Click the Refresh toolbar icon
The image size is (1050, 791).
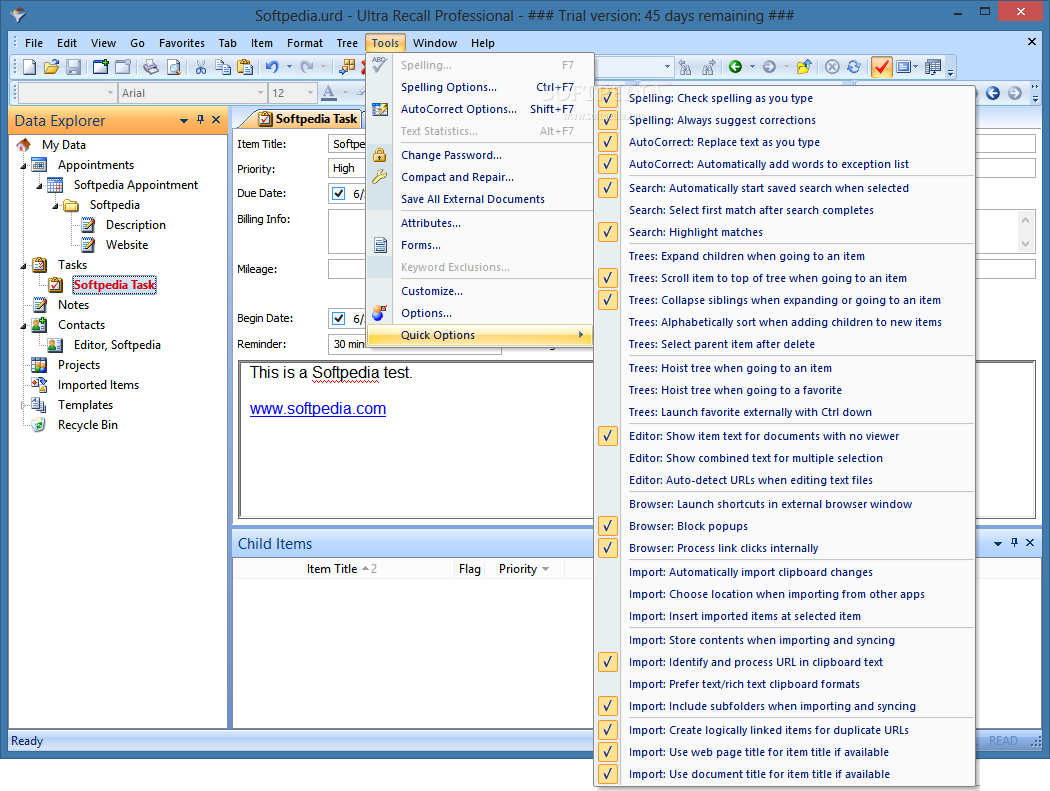(x=854, y=67)
